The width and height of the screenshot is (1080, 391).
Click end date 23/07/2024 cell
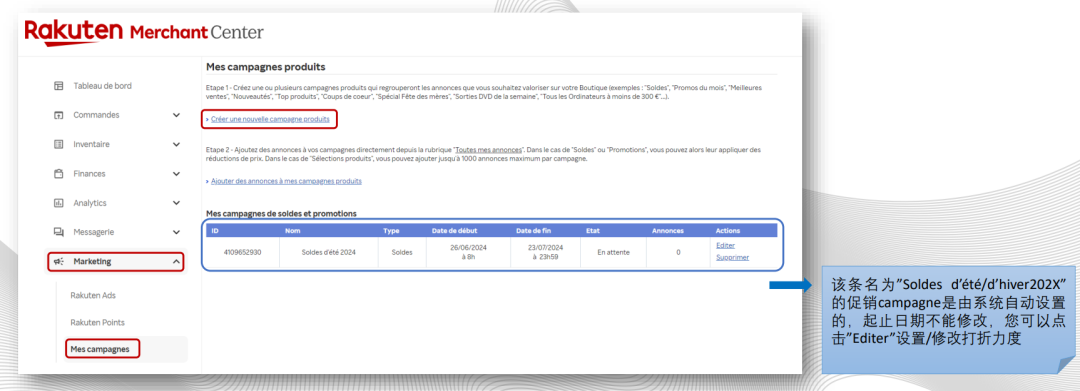point(546,252)
